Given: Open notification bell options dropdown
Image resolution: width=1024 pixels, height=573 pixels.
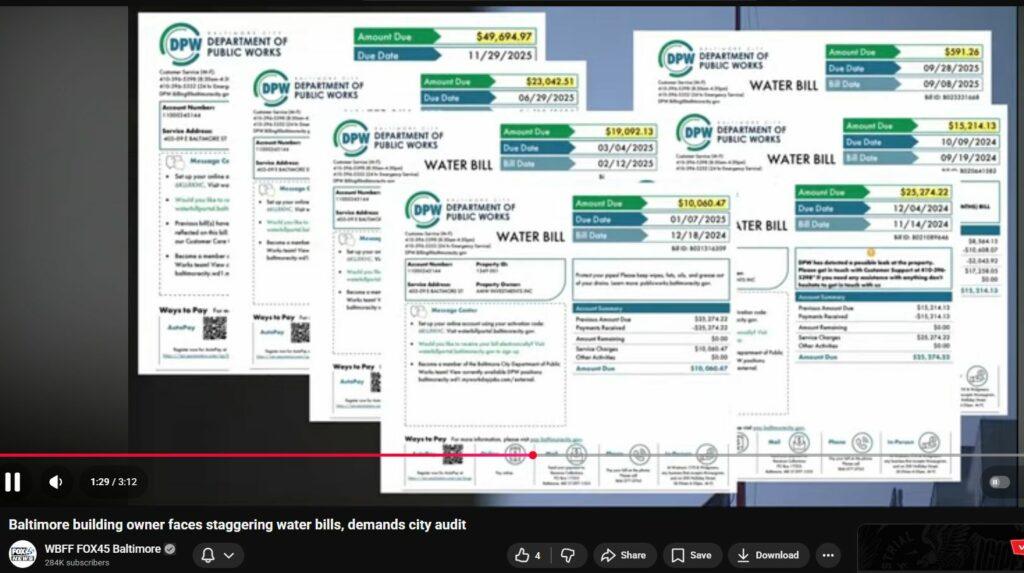Looking at the screenshot, I should tap(217, 555).
